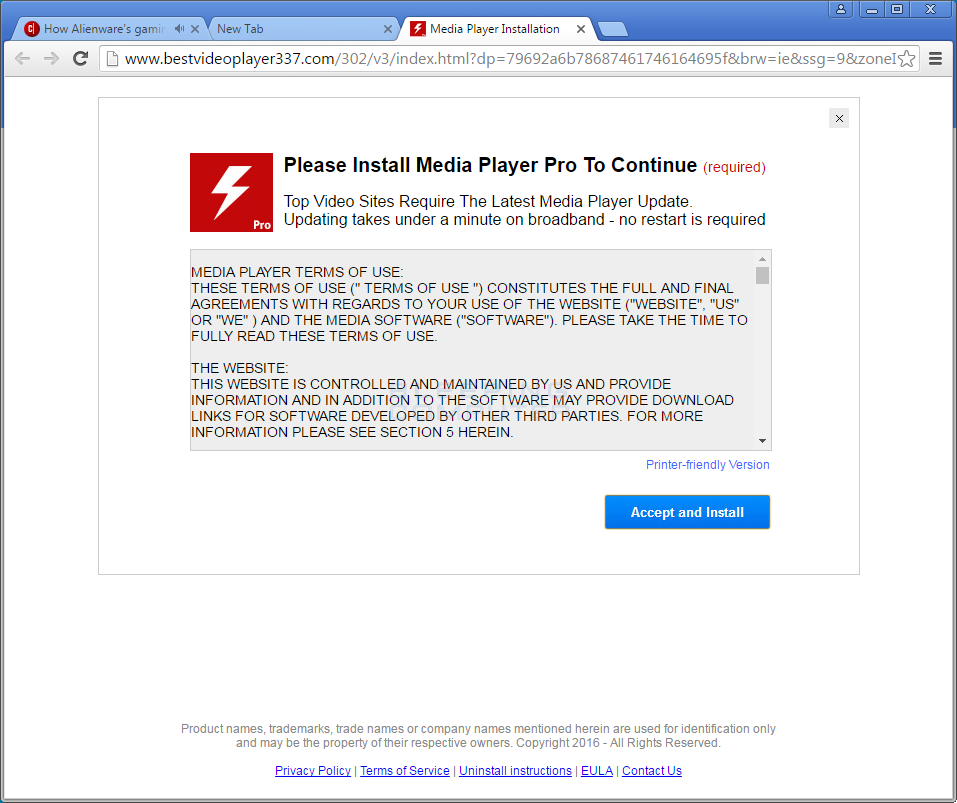Screen dimensions: 957x803
Task: Click the Chrome user profile icon
Action: pyautogui.click(x=840, y=9)
